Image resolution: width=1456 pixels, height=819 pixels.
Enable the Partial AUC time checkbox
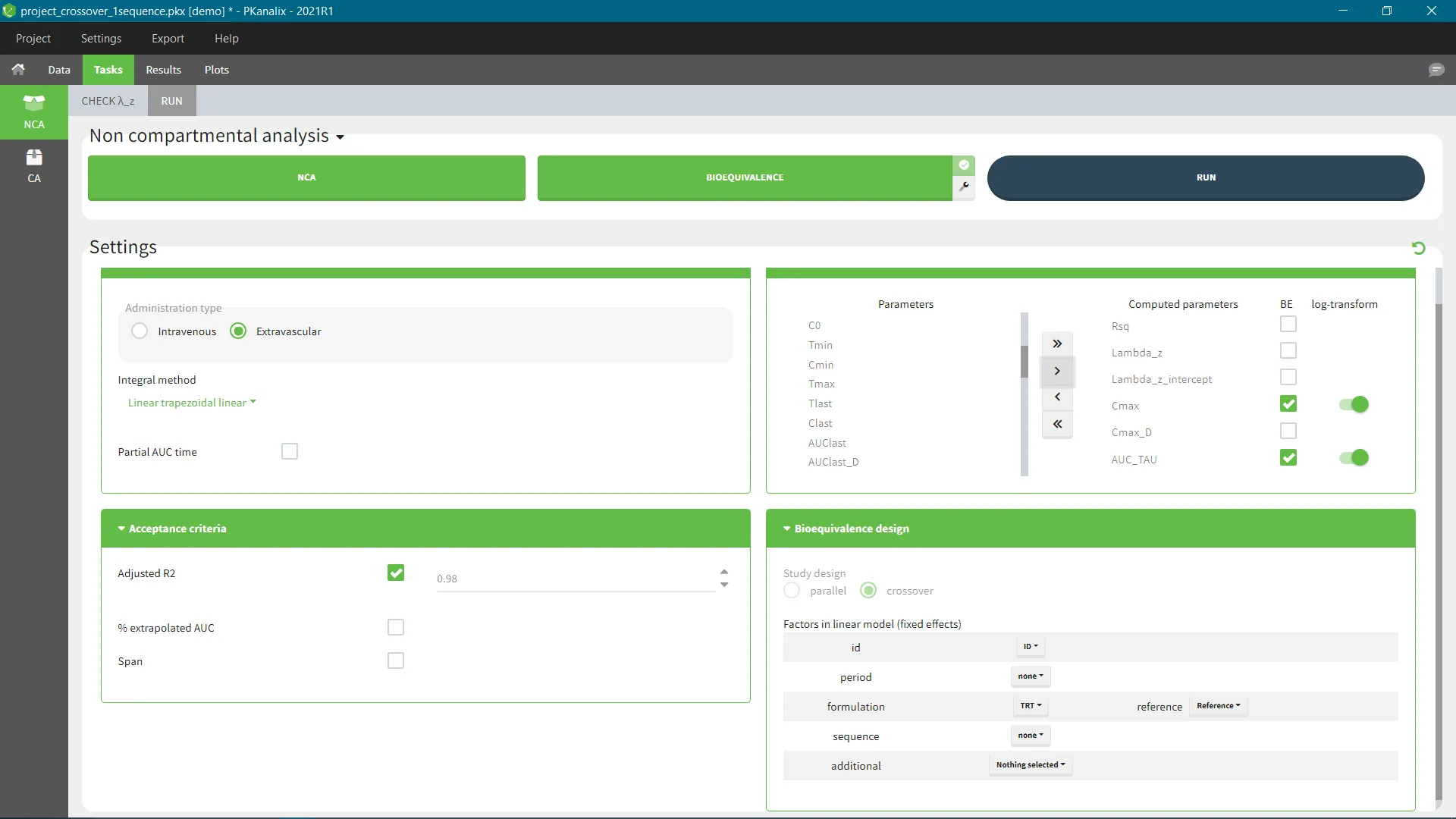tap(290, 452)
